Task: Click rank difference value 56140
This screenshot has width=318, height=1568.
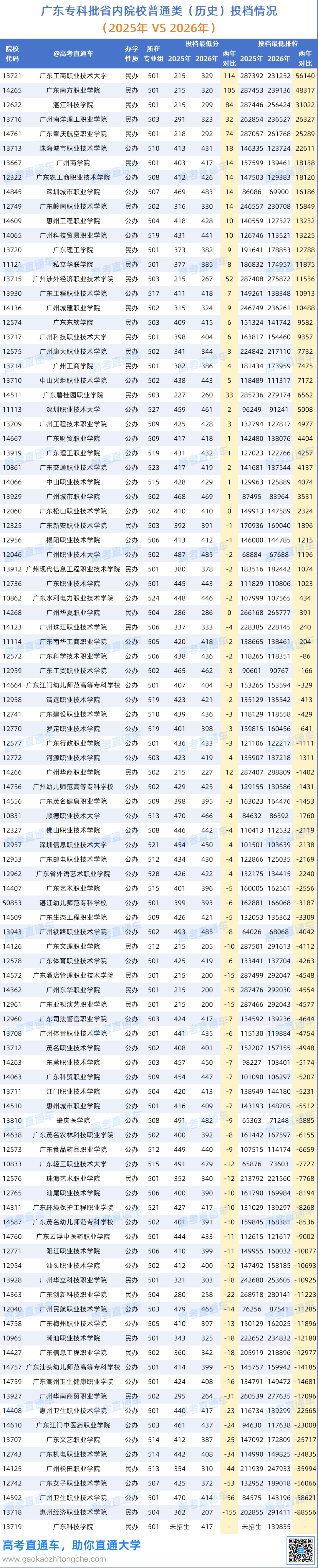Action: (x=305, y=76)
